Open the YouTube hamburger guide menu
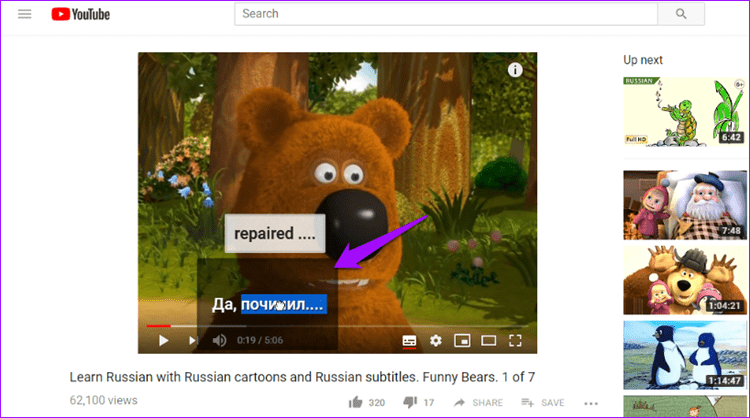Screen dimensions: 750x418 pos(24,14)
